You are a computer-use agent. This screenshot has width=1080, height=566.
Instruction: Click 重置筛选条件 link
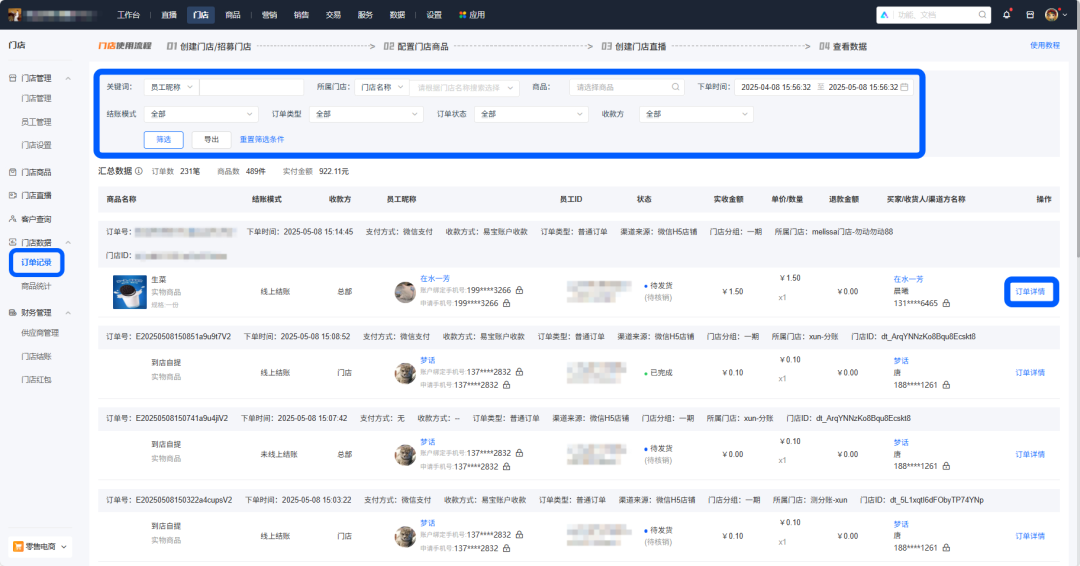[x=262, y=139]
